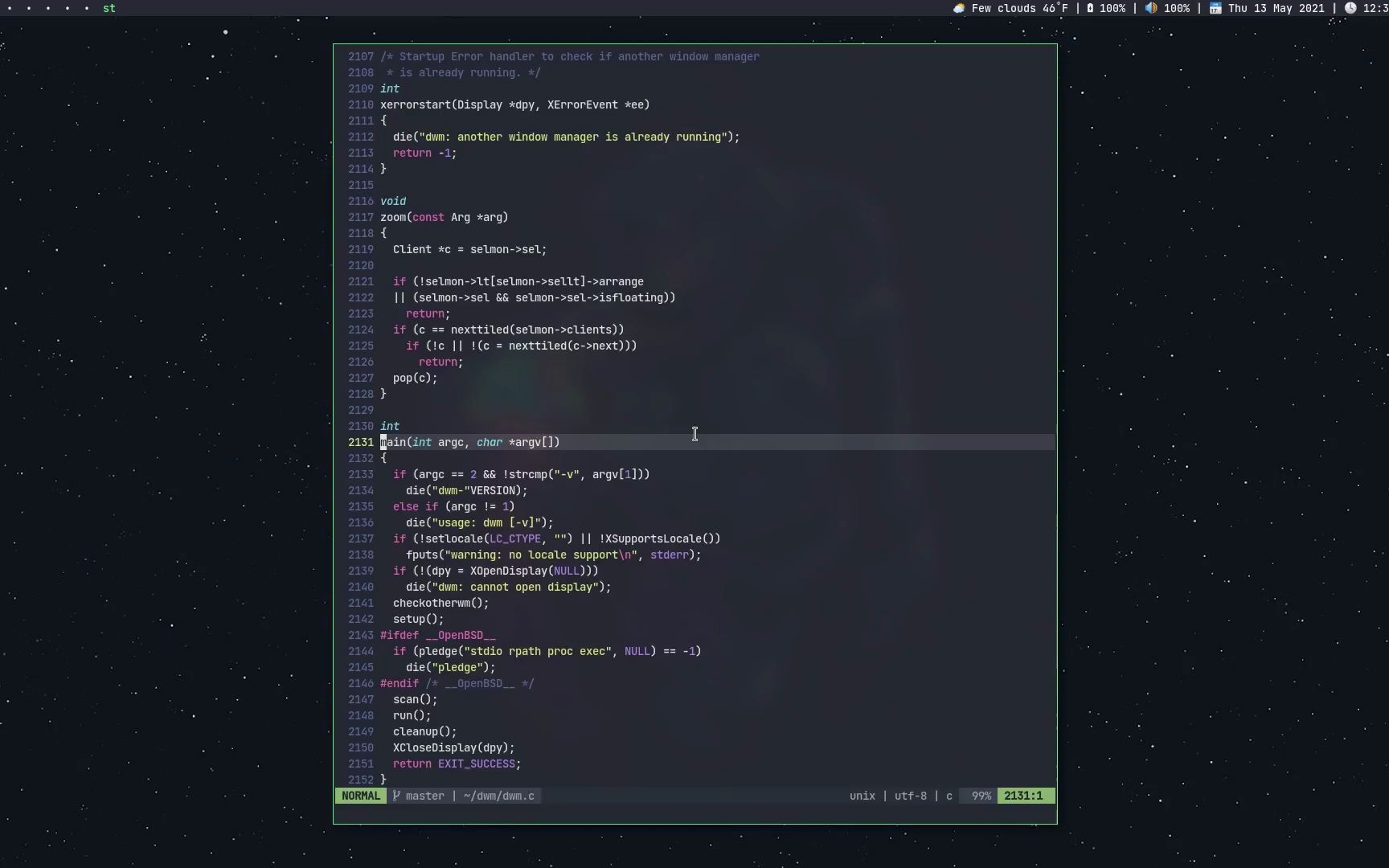Click the 'c' filetype indicator in statusline
The height and width of the screenshot is (868, 1389).
(949, 796)
